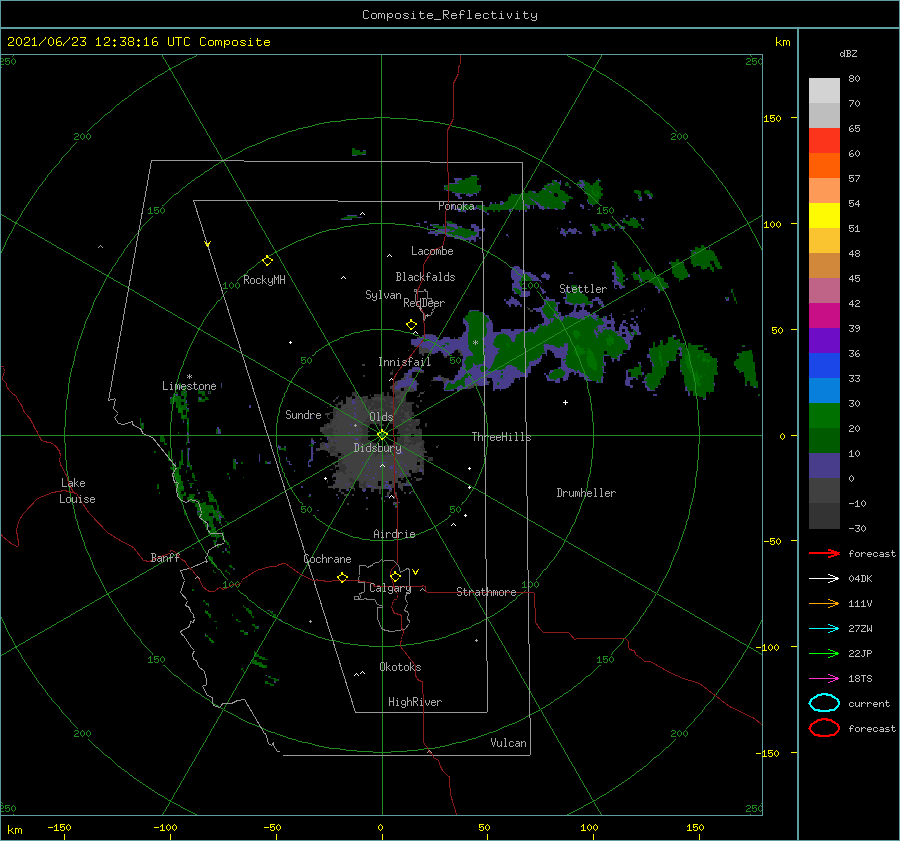This screenshot has height=841, width=900.
Task: Click the red forecast ellipse legend icon
Action: pos(824,728)
